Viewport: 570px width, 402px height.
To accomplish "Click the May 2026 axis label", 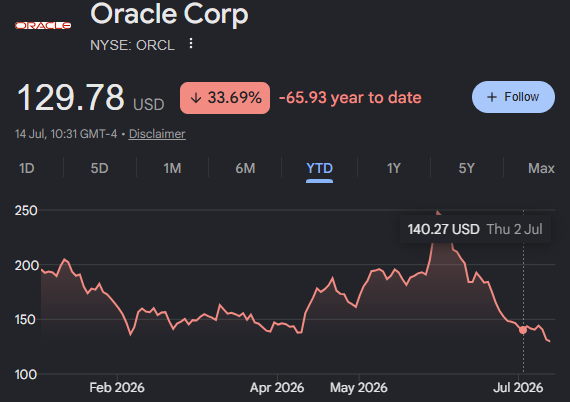I will click(x=358, y=387).
